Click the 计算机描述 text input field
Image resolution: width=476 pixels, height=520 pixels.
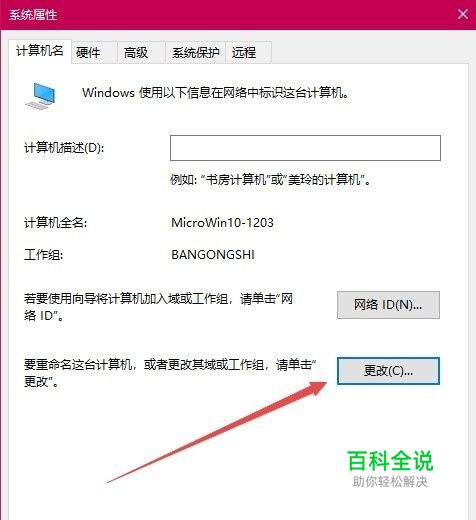(305, 148)
